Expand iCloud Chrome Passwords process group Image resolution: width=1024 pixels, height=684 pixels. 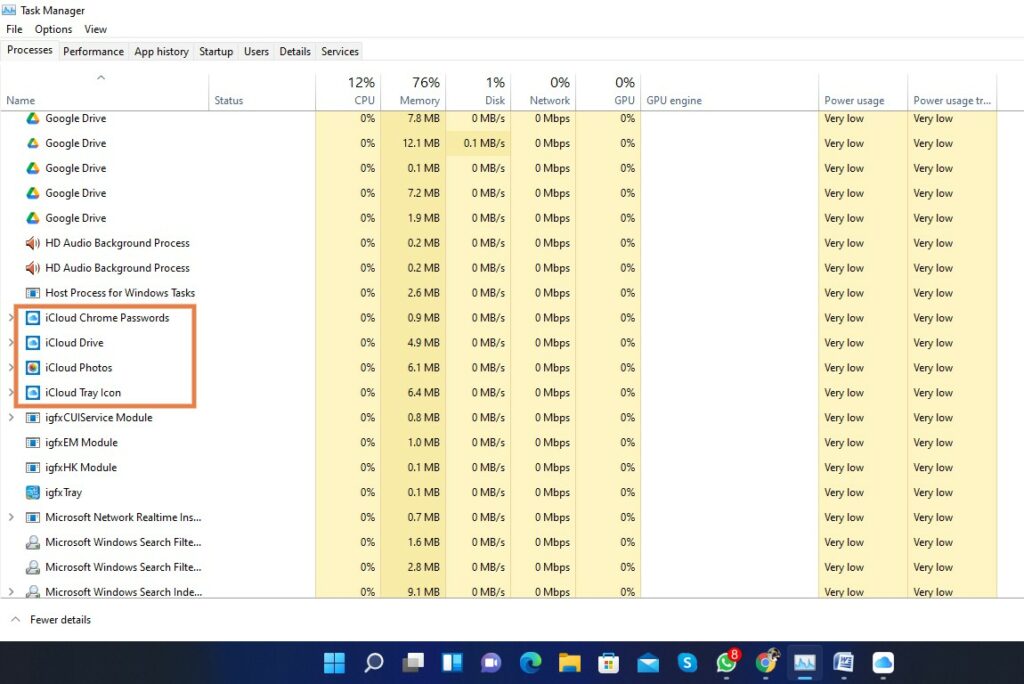click(x=11, y=318)
